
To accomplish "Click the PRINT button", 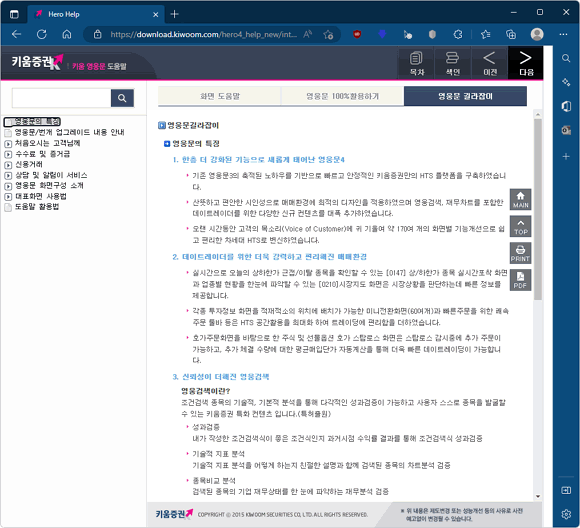I will coord(520,253).
